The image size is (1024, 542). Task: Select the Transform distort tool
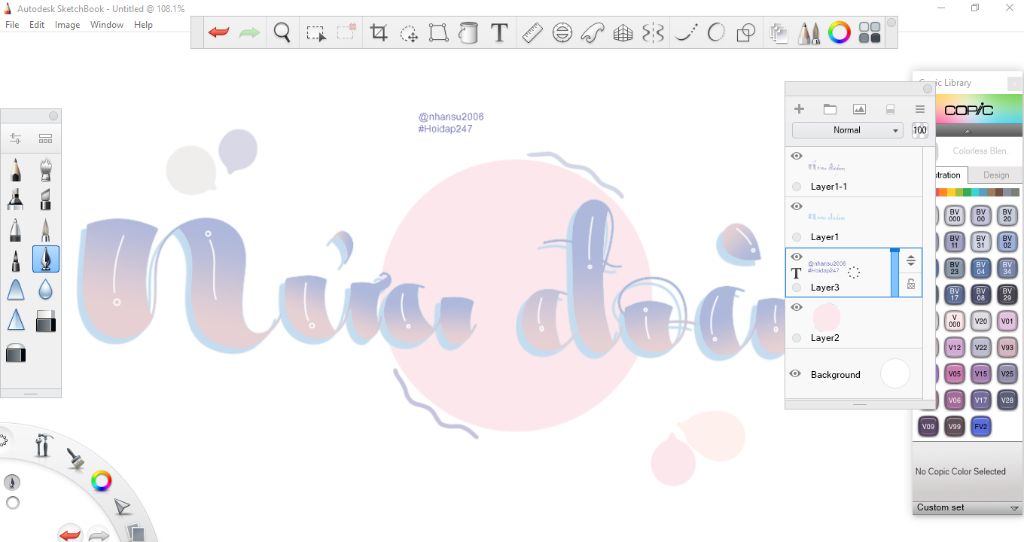[x=438, y=33]
